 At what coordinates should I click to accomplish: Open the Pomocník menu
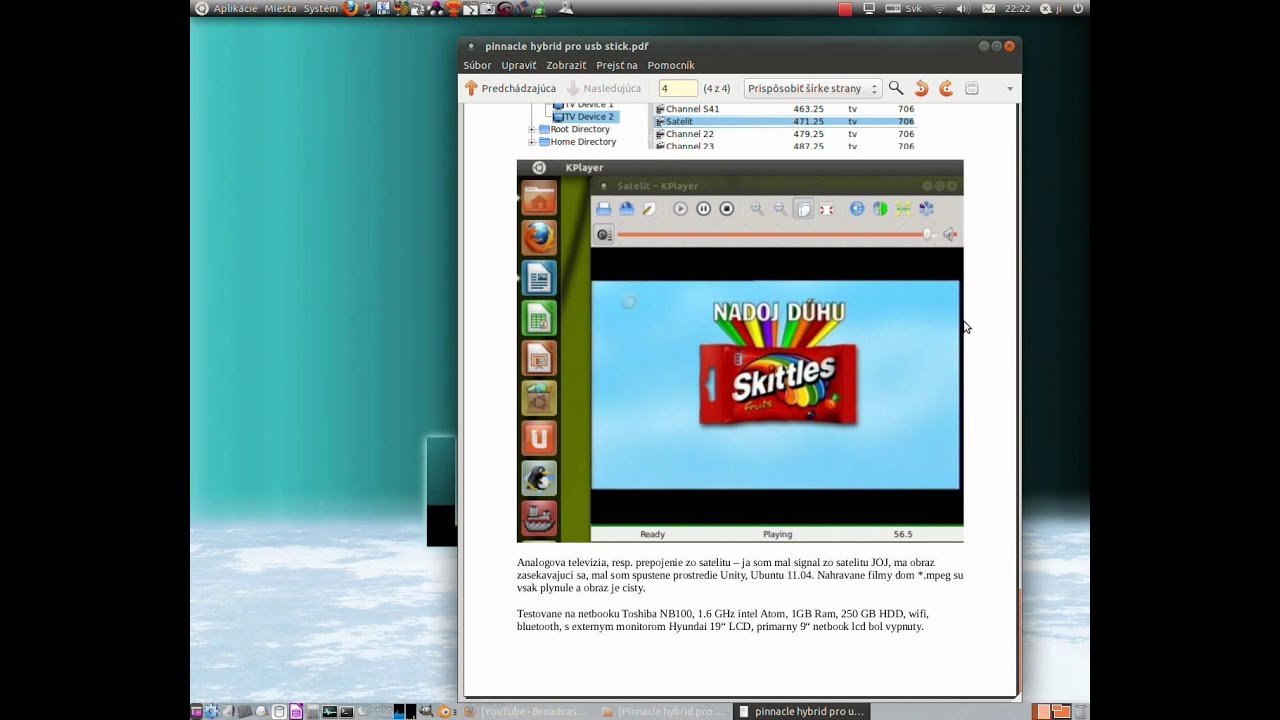click(671, 65)
